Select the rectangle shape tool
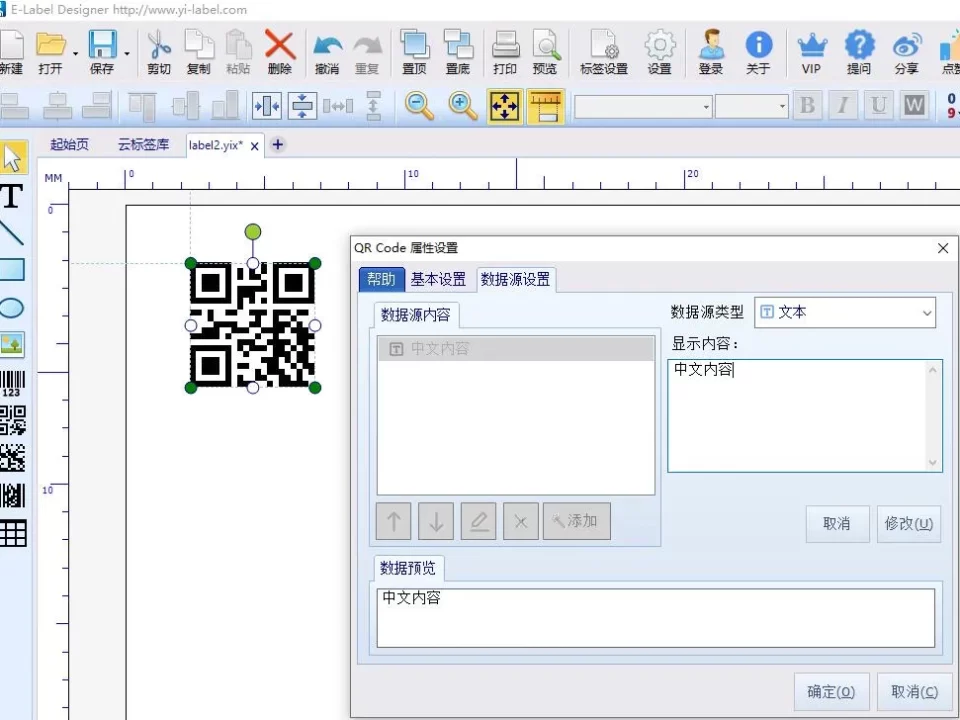 (12, 269)
